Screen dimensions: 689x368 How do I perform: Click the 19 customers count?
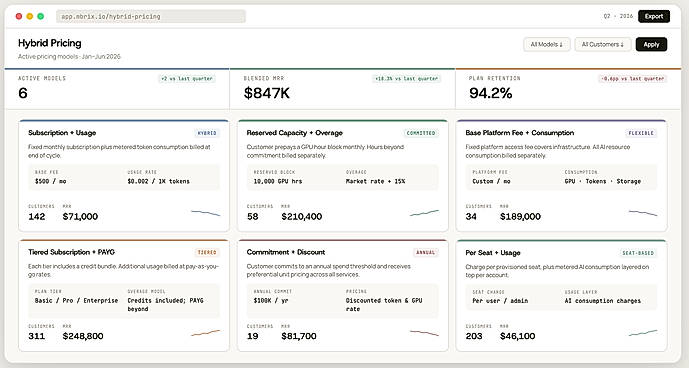(x=253, y=336)
